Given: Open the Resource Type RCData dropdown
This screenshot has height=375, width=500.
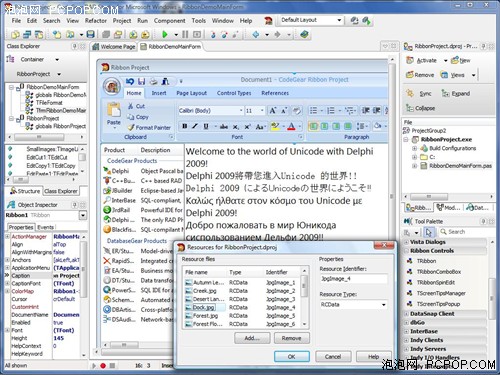Looking at the screenshot, I should click(x=384, y=305).
